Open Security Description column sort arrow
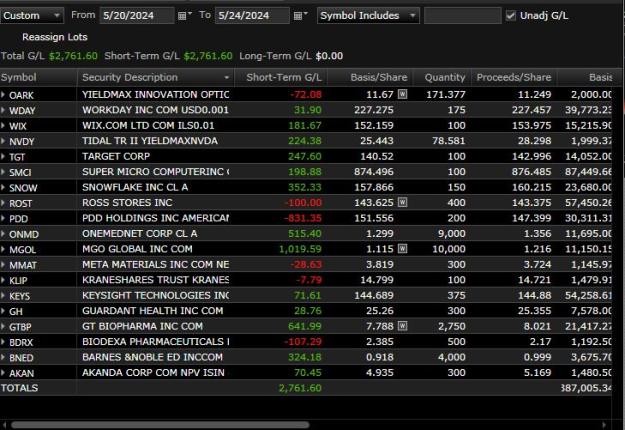The width and height of the screenshot is (625, 430). point(226,77)
